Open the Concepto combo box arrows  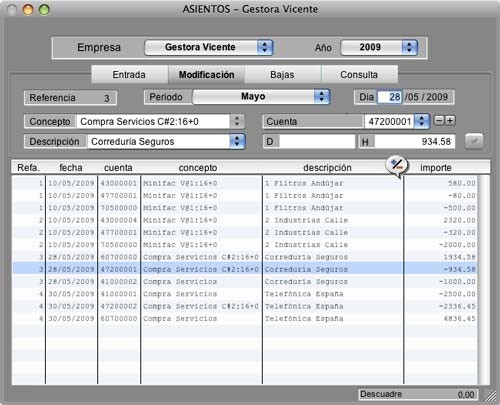(237, 121)
